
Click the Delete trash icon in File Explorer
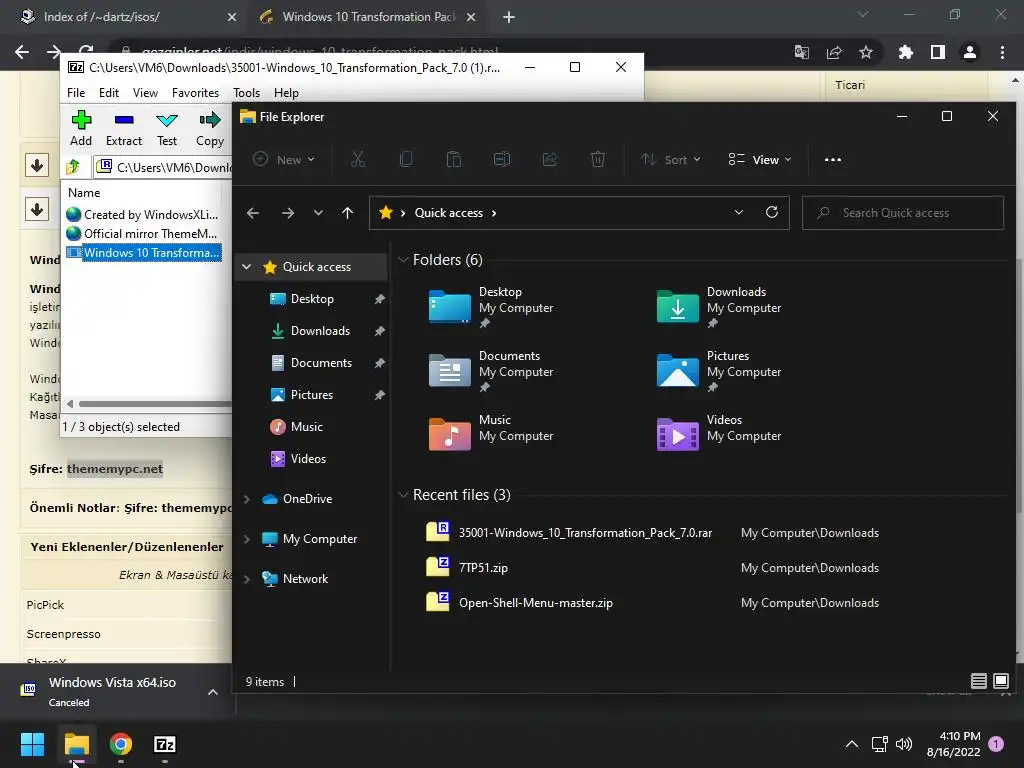coord(598,159)
